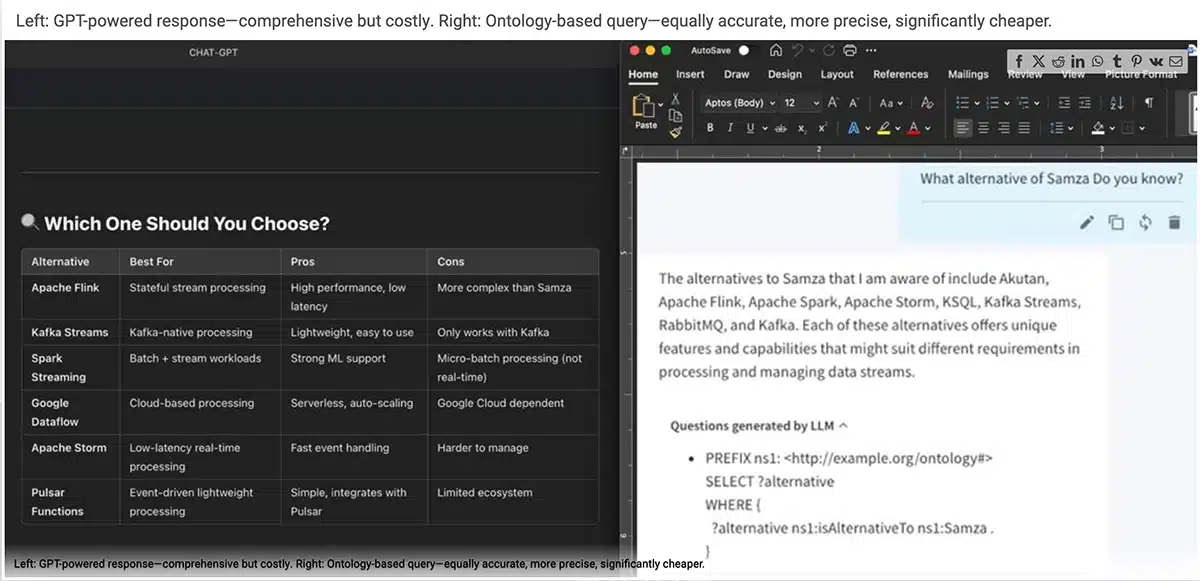Apply Underline formatting with the U button

coord(750,128)
